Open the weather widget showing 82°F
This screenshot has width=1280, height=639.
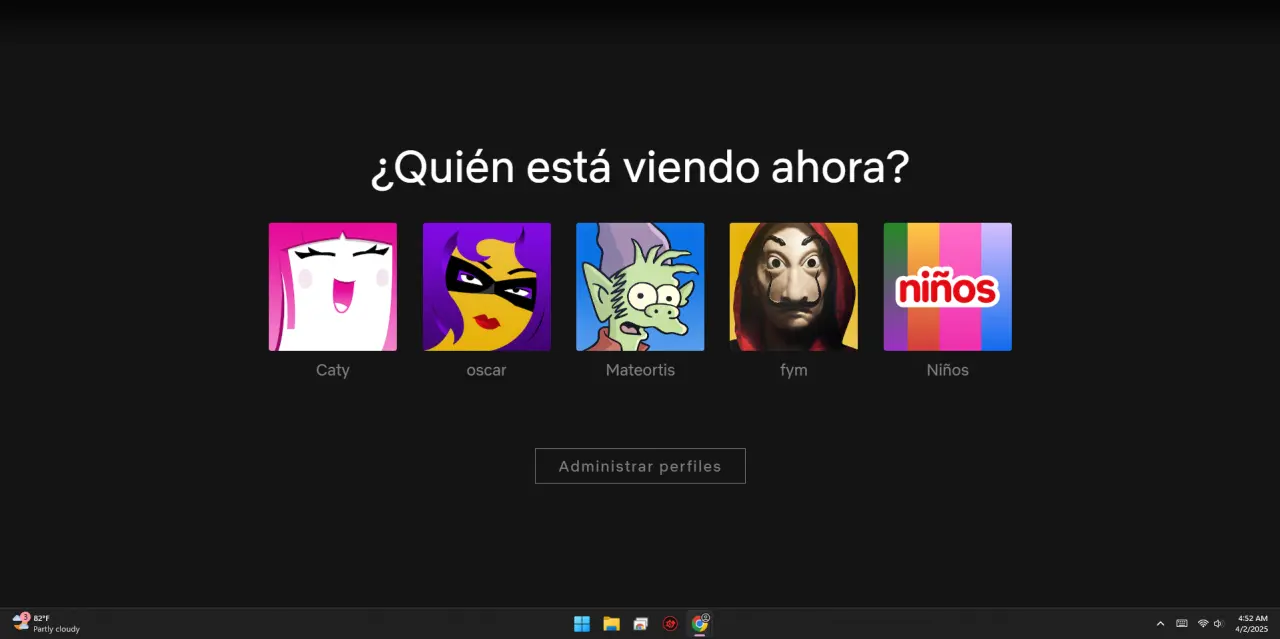point(46,624)
